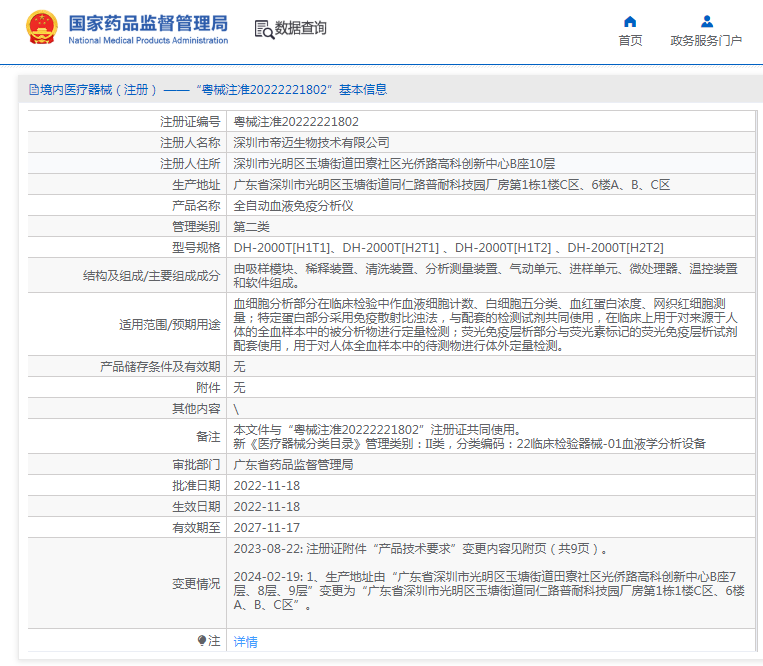Screen dimensions: 763x666
Task: Click the 生效日期 label
Action: pyautogui.click(x=196, y=506)
